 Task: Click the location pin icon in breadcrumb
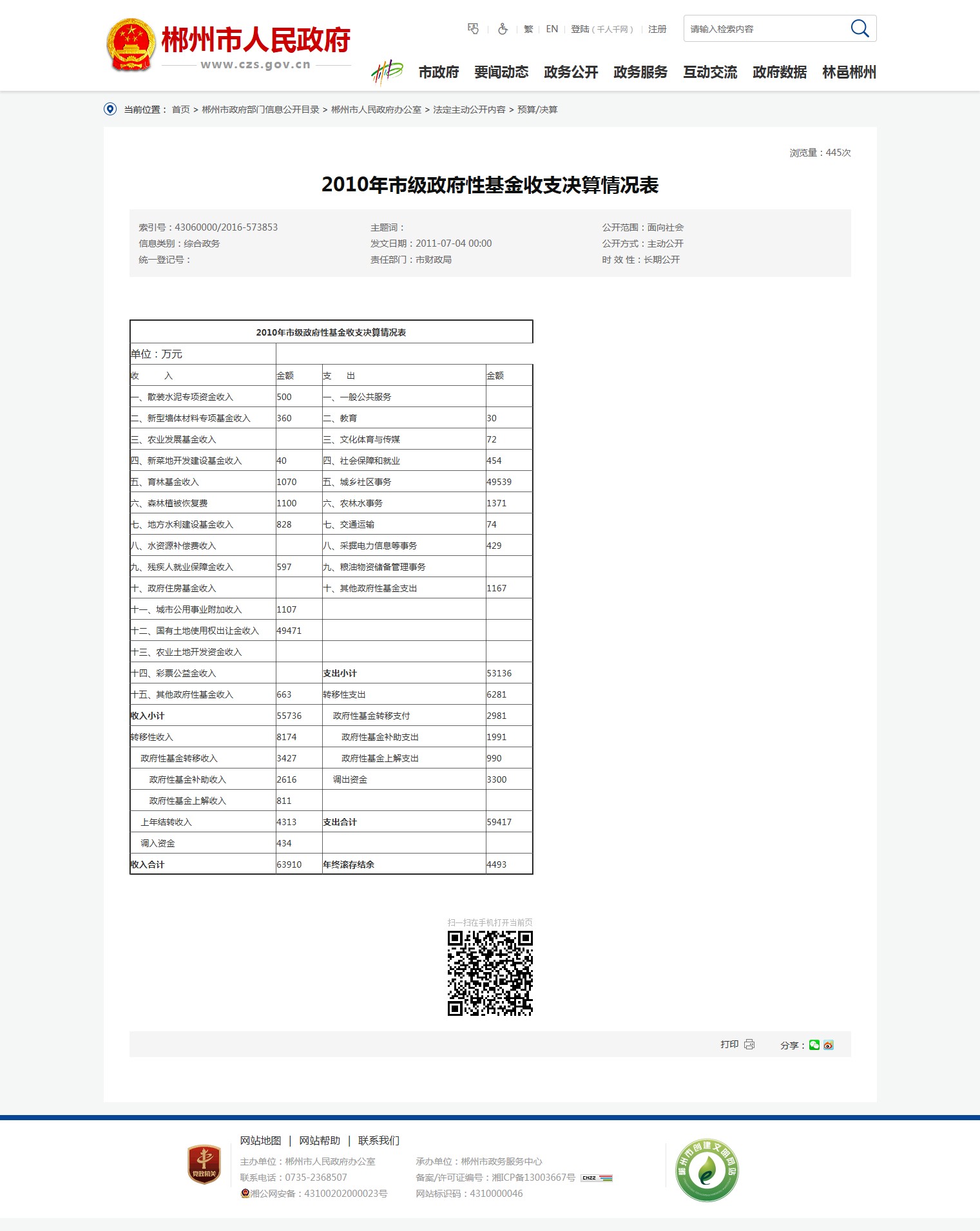tap(110, 109)
